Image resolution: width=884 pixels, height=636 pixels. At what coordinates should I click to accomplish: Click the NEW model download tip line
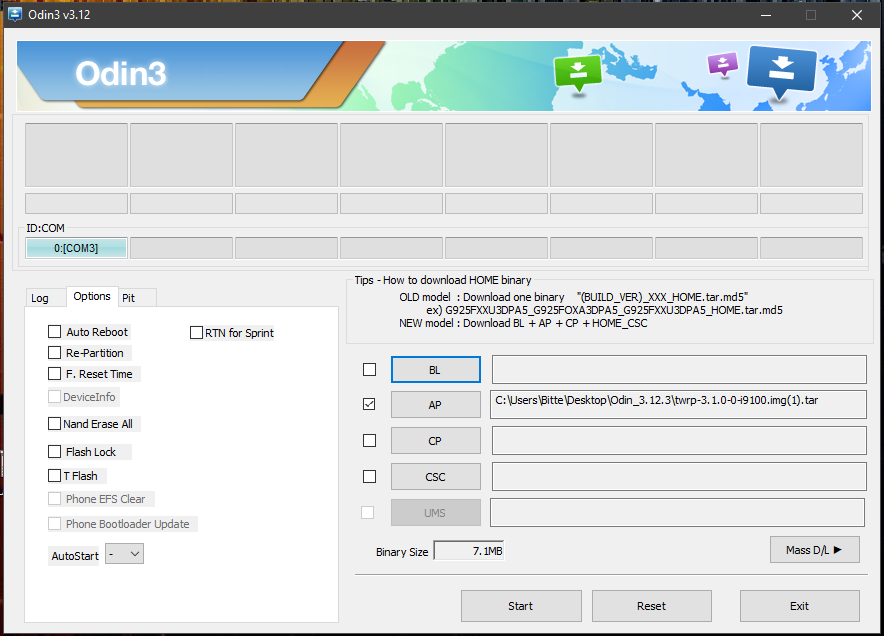(523, 323)
